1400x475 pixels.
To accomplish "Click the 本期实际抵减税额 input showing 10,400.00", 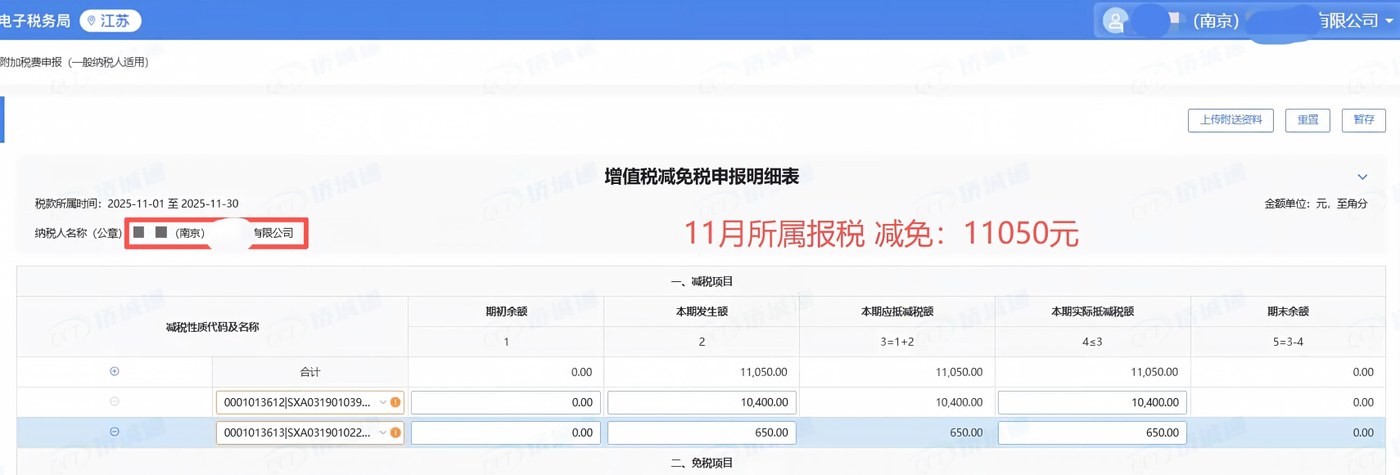I will (1092, 402).
